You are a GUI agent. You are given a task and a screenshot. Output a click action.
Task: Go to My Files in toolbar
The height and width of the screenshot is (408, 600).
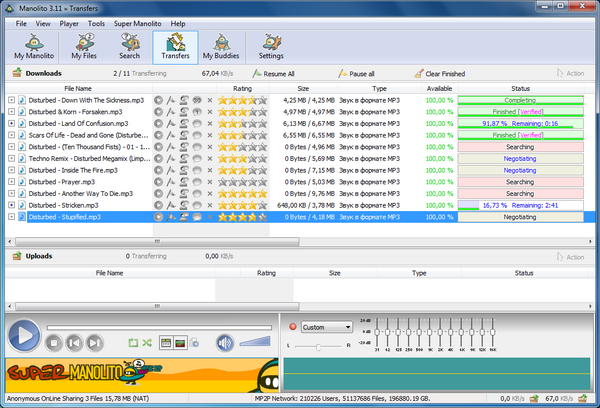pos(84,47)
